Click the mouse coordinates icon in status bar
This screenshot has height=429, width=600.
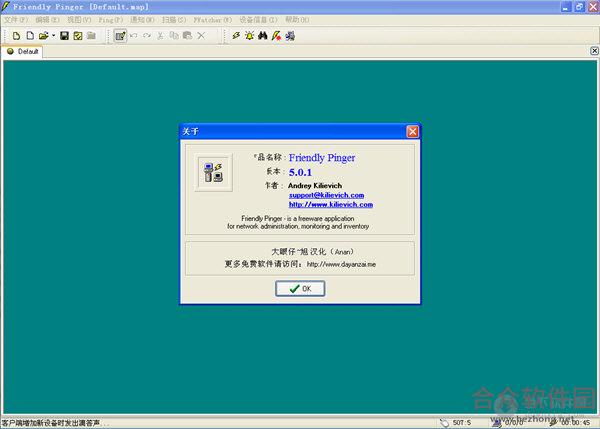(x=444, y=422)
